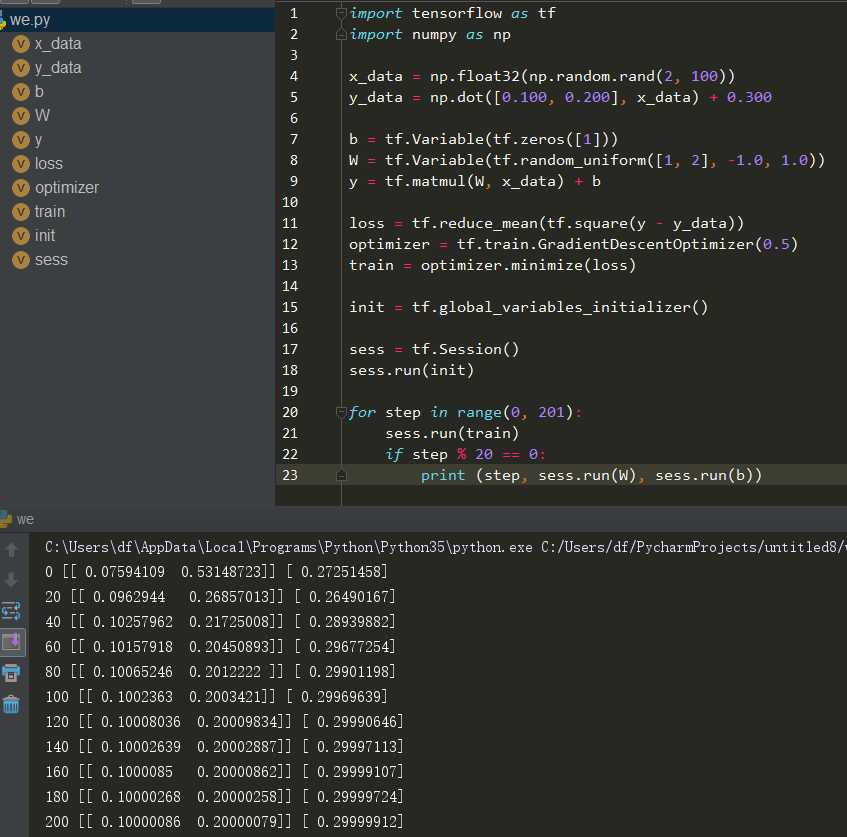
Task: Clear console output with the trash icon
Action: [x=11, y=704]
